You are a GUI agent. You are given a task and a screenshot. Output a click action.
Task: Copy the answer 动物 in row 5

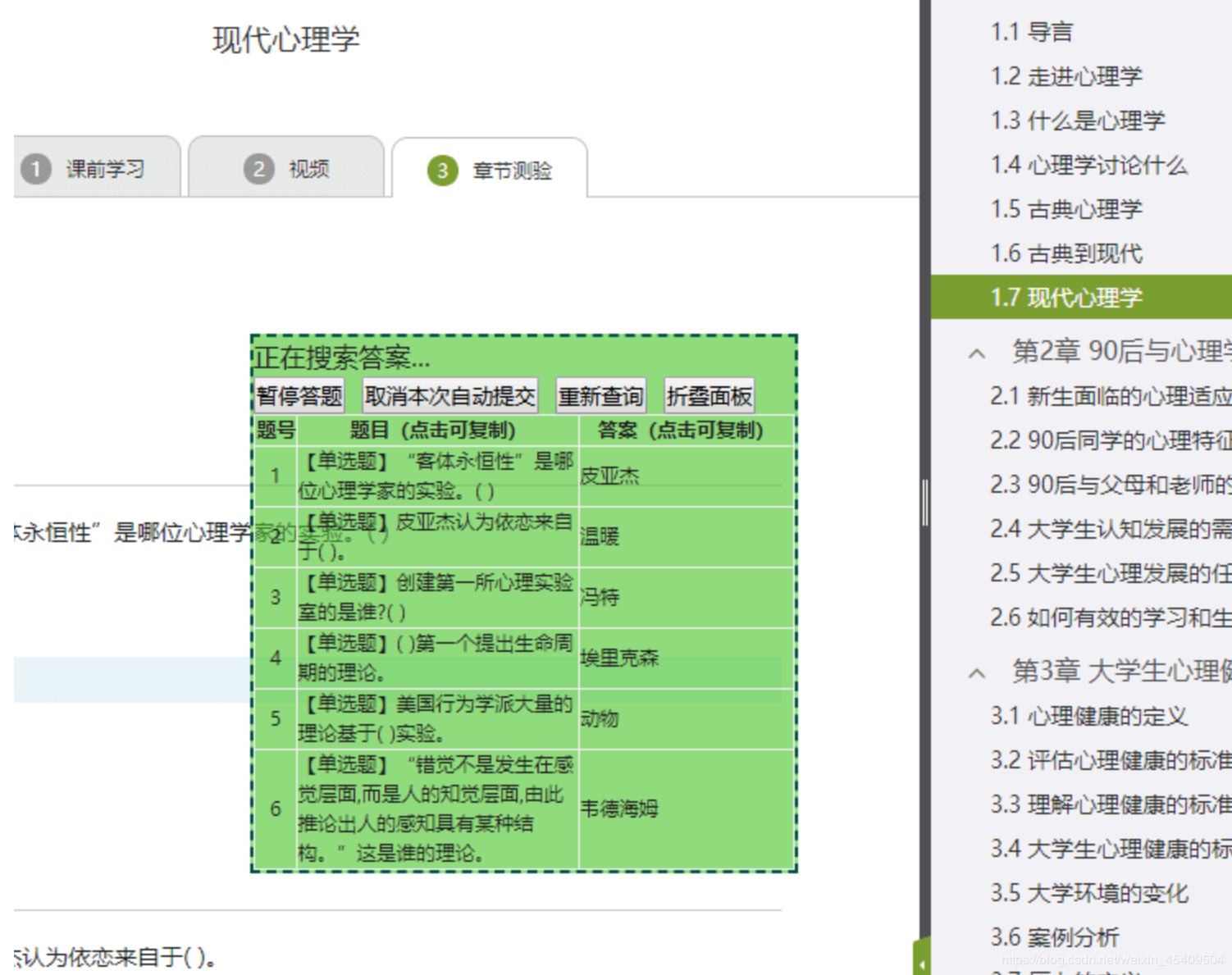pos(600,719)
